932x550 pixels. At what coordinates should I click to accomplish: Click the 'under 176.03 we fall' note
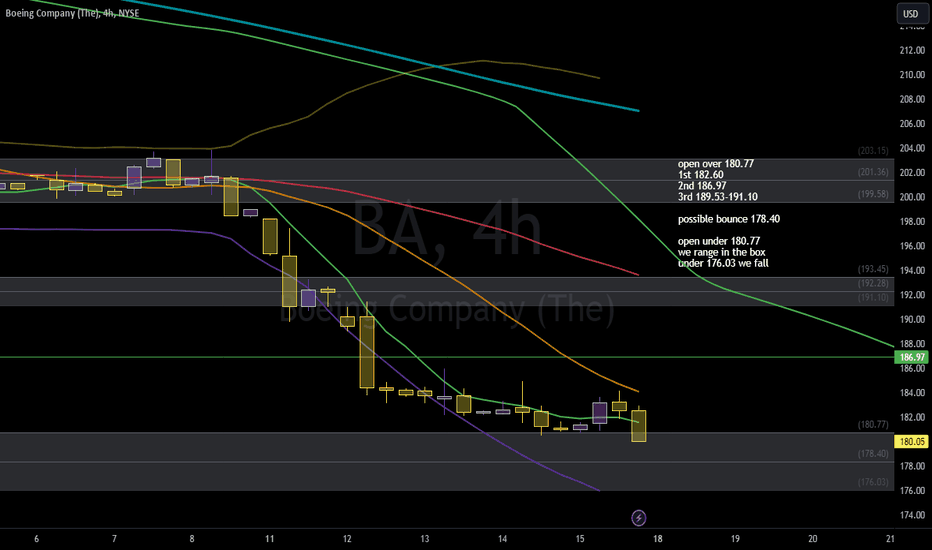(x=723, y=263)
